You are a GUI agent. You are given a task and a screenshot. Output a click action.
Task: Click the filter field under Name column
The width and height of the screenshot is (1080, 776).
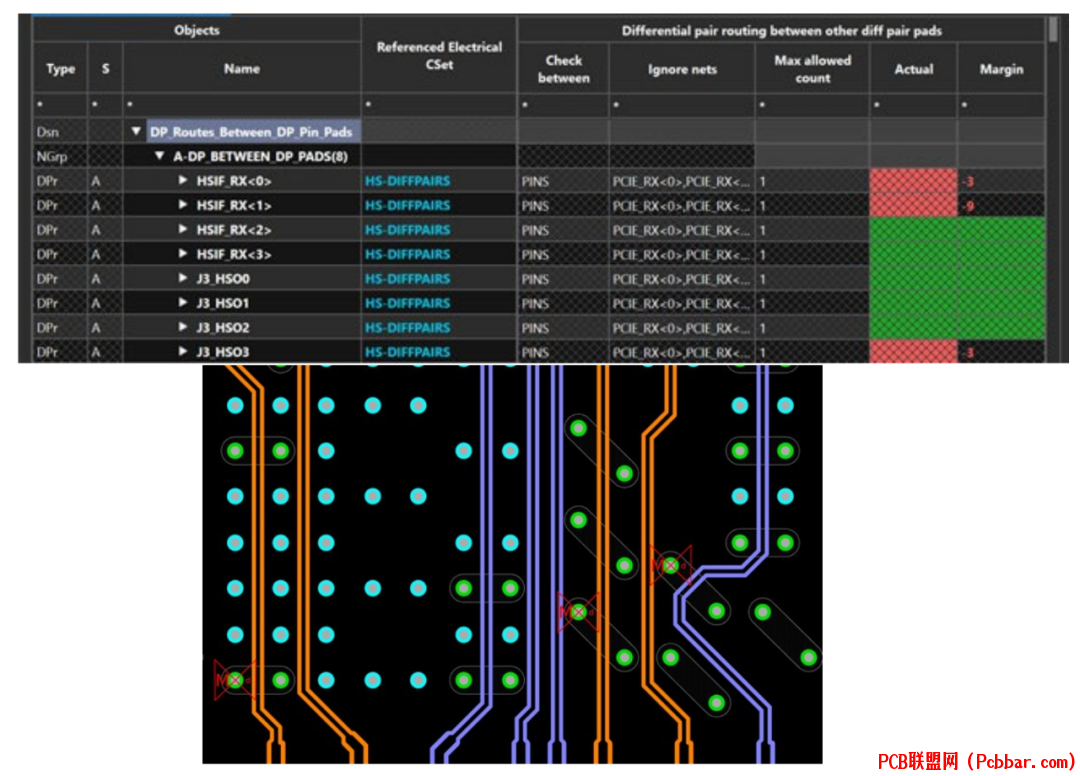coord(242,105)
